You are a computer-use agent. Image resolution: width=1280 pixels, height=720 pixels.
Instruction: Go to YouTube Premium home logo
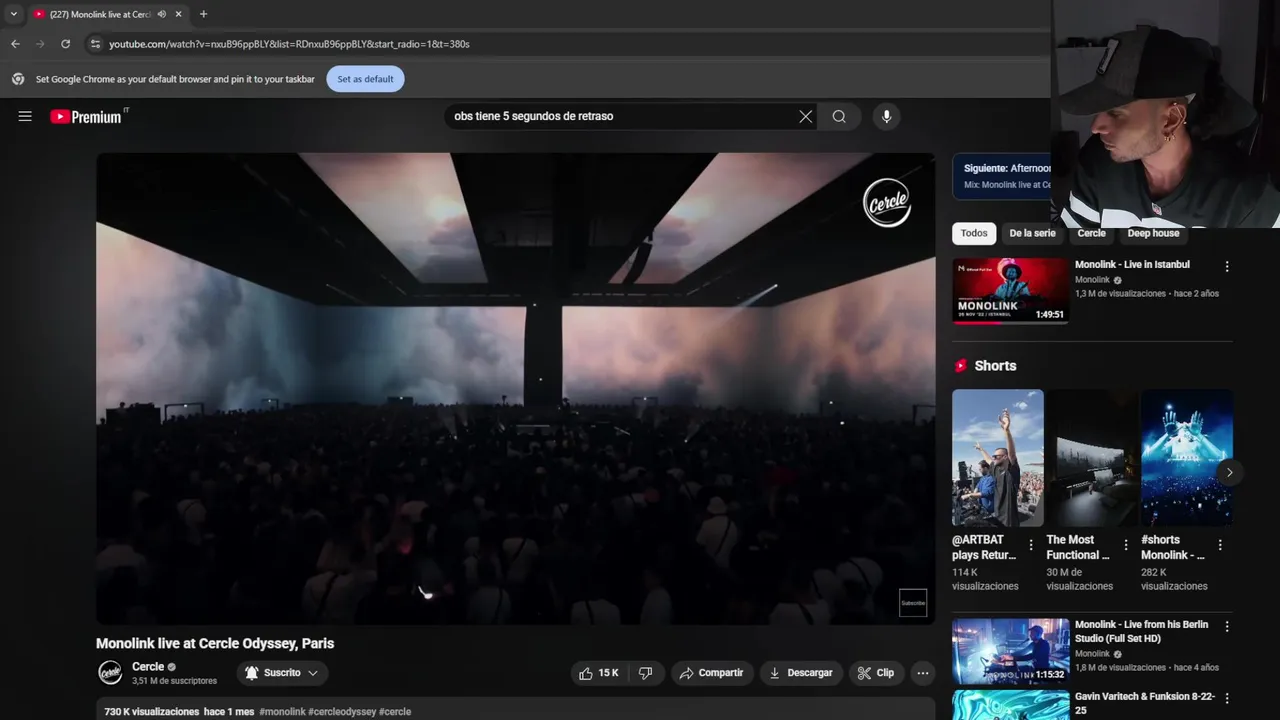tap(86, 117)
